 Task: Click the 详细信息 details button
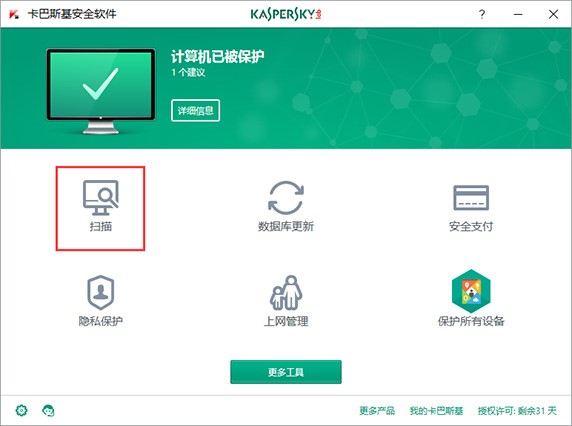coord(195,110)
